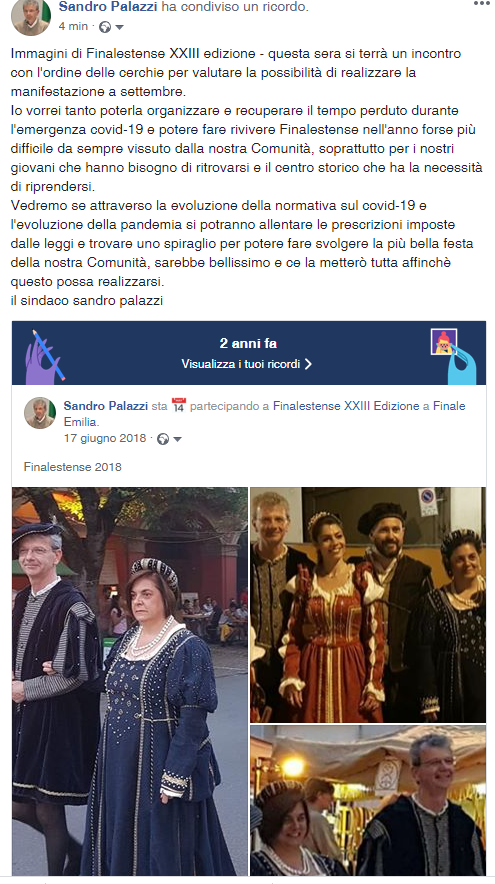Open Sandro Palazzi link in shared memory post

coord(106,406)
